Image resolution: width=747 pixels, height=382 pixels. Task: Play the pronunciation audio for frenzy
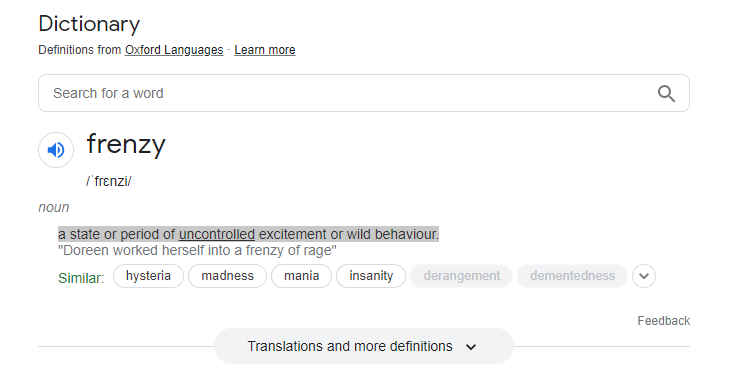(56, 150)
